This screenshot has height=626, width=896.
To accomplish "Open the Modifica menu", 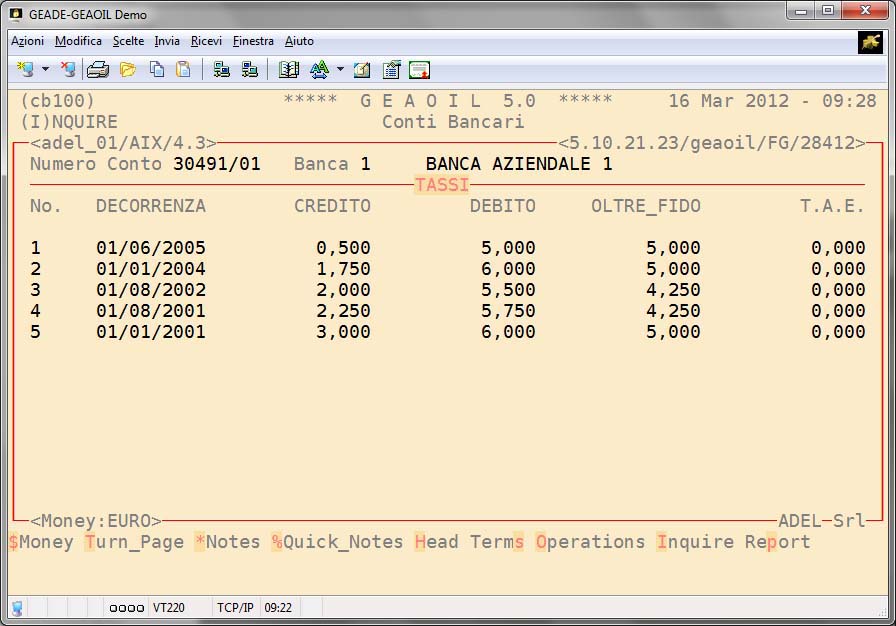I will point(78,41).
